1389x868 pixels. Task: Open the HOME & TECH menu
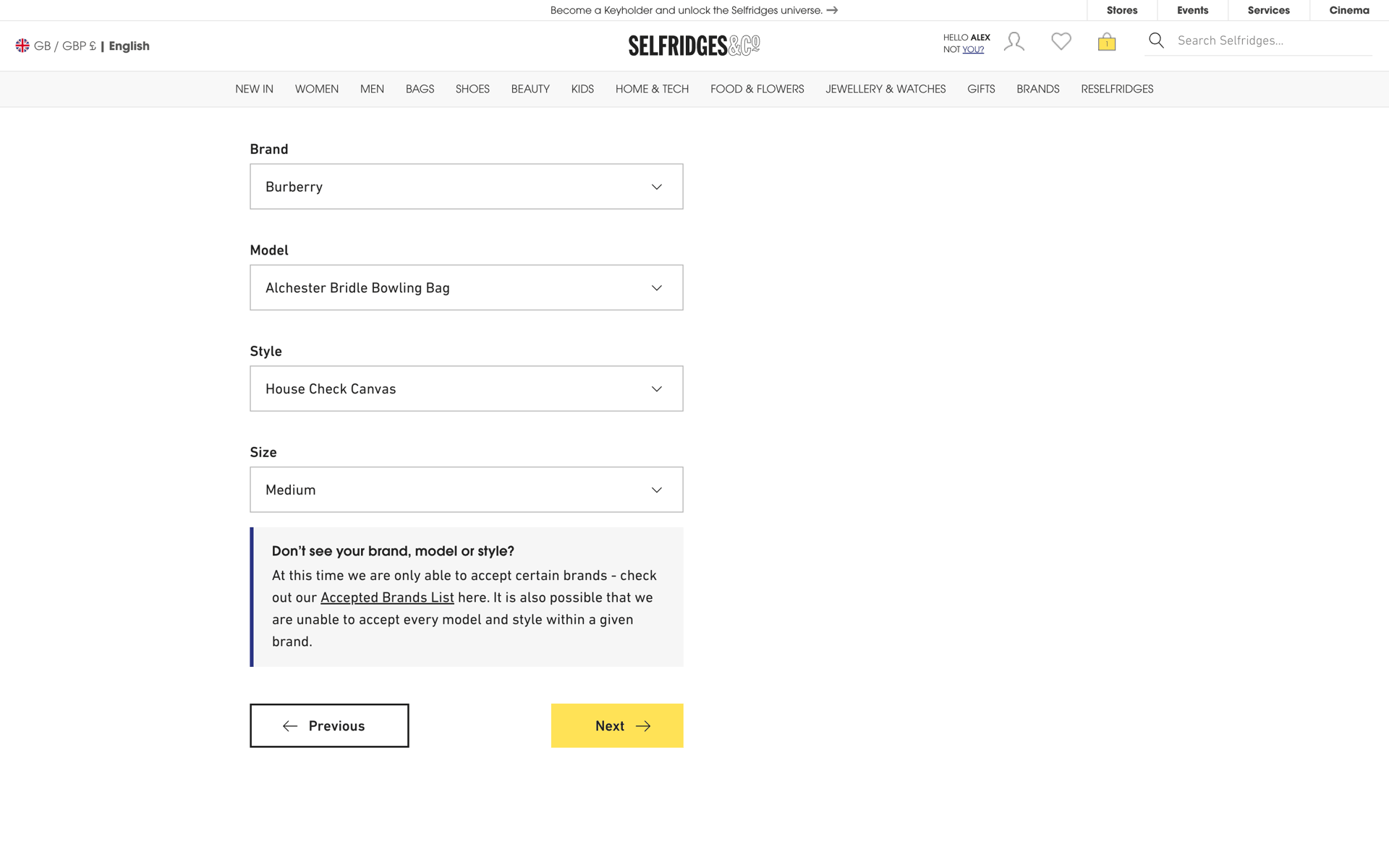pyautogui.click(x=652, y=89)
